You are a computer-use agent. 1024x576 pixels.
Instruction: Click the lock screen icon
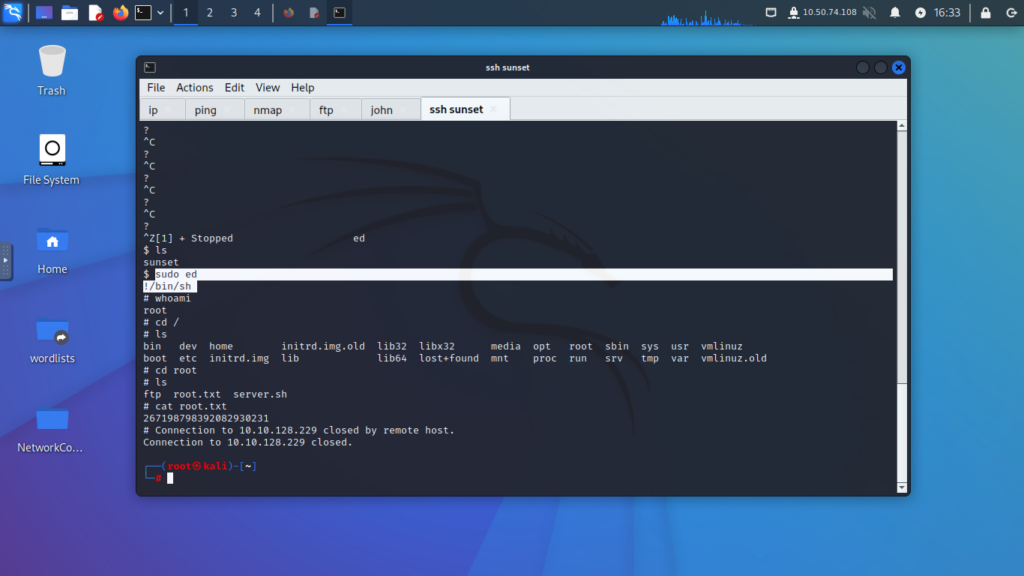(986, 13)
